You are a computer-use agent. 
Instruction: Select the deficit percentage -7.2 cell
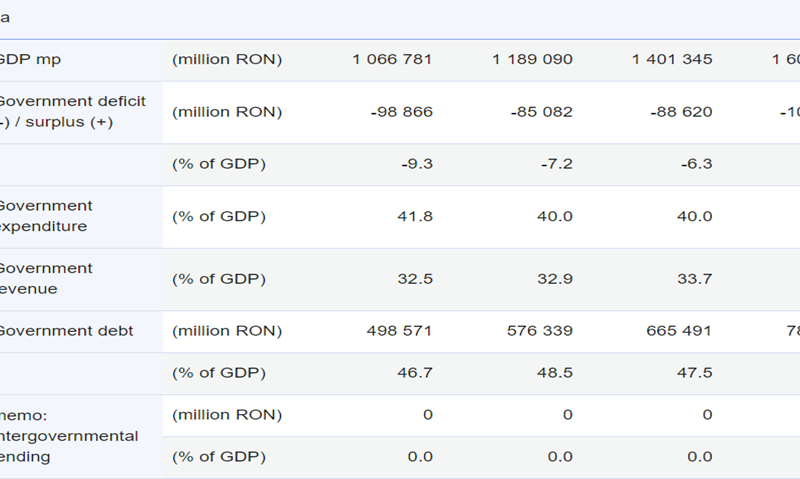pos(557,164)
